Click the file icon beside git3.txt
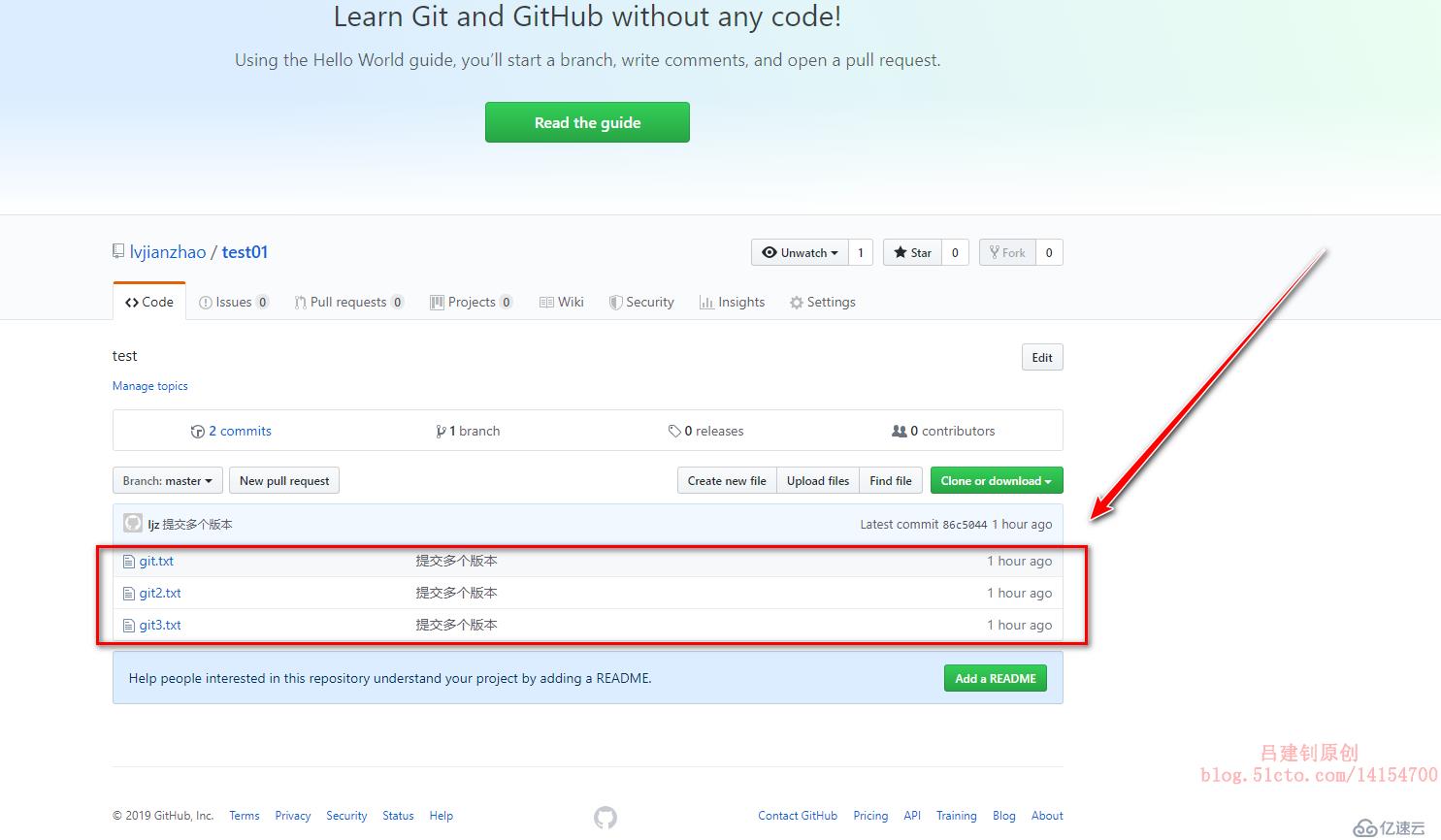 coord(129,625)
